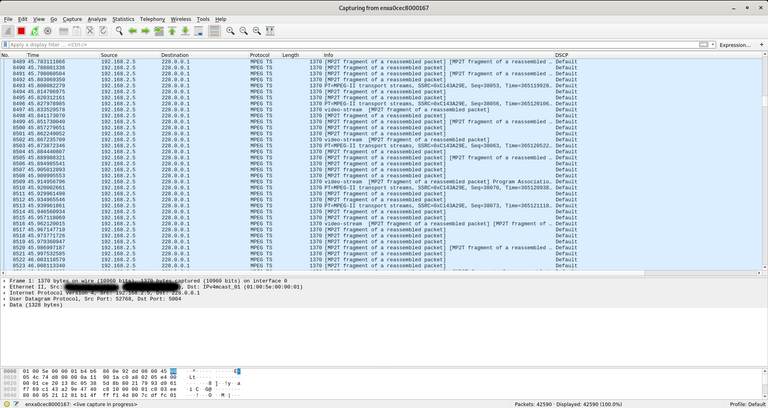Restart the current capture
The height and width of the screenshot is (408, 768).
(x=34, y=31)
